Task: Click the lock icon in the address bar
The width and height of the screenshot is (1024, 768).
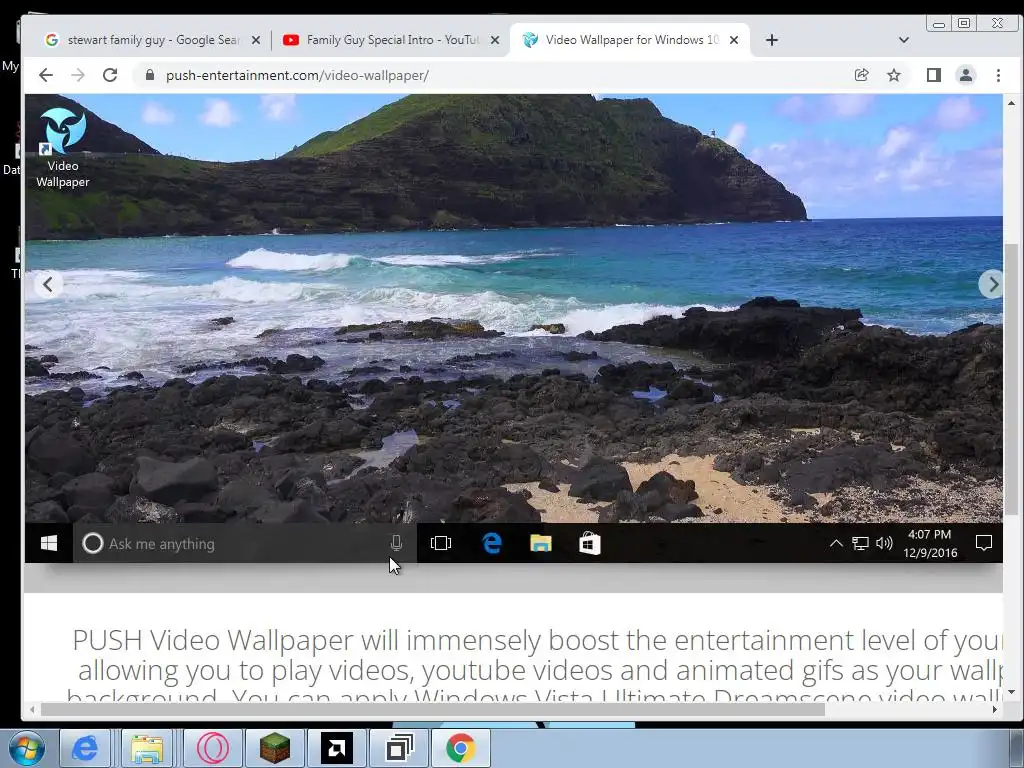Action: [150, 75]
